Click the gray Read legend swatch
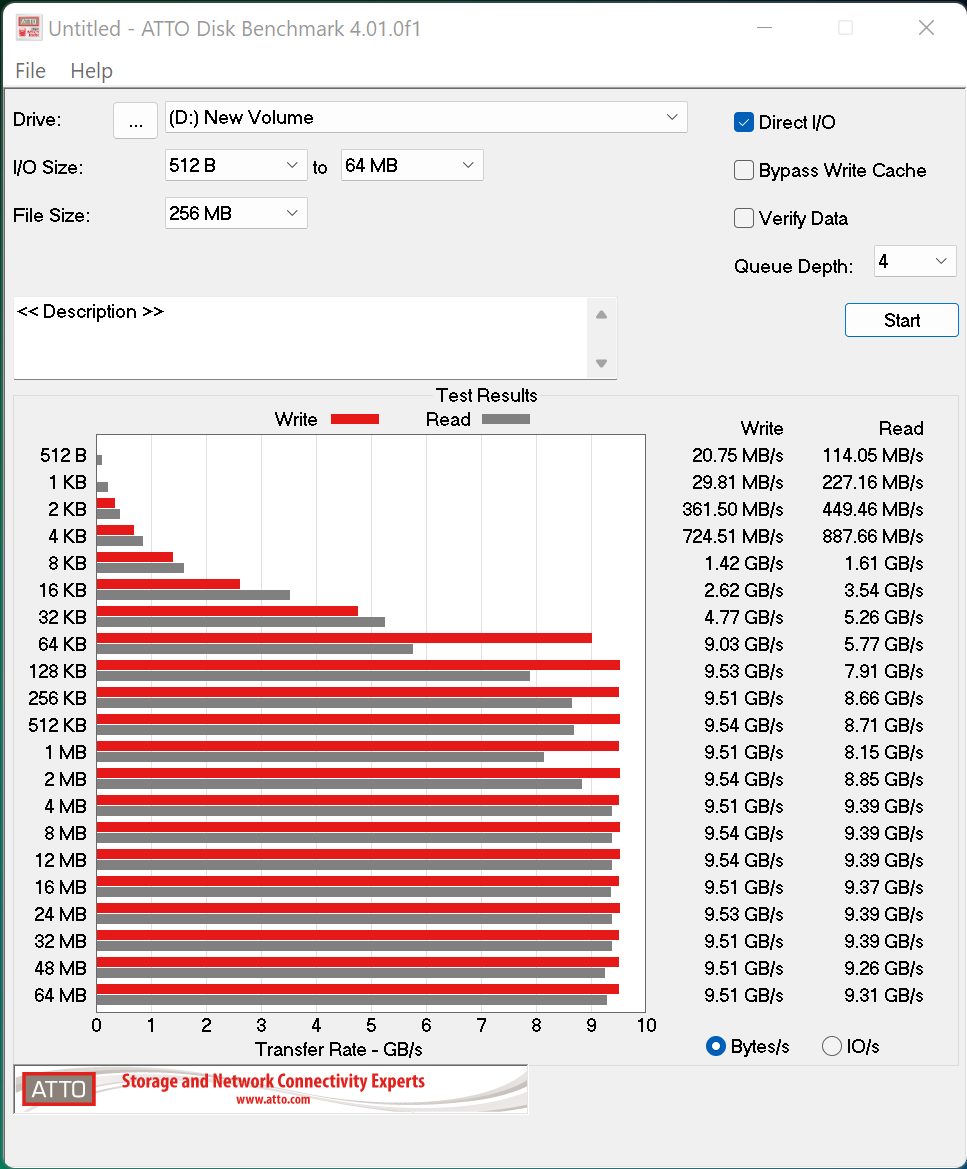967x1169 pixels. click(506, 419)
